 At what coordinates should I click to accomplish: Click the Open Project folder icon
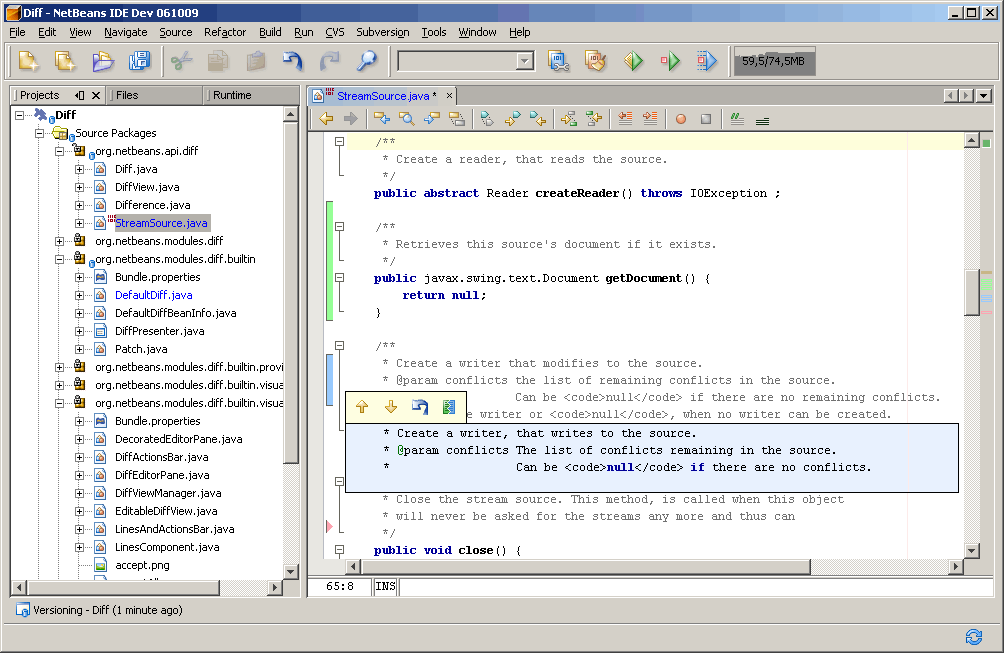[x=102, y=61]
